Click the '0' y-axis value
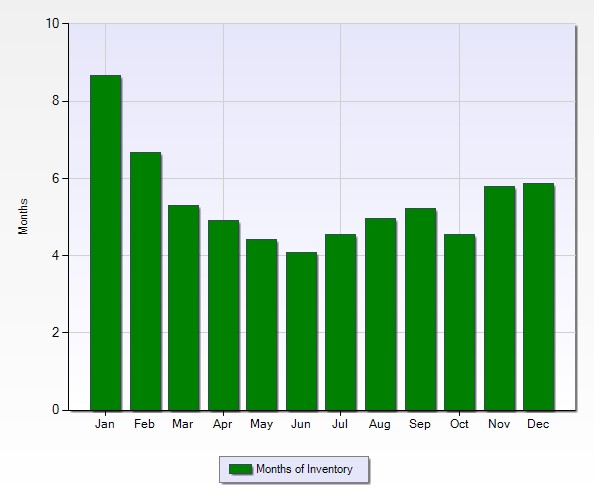The width and height of the screenshot is (597, 495). [x=56, y=410]
